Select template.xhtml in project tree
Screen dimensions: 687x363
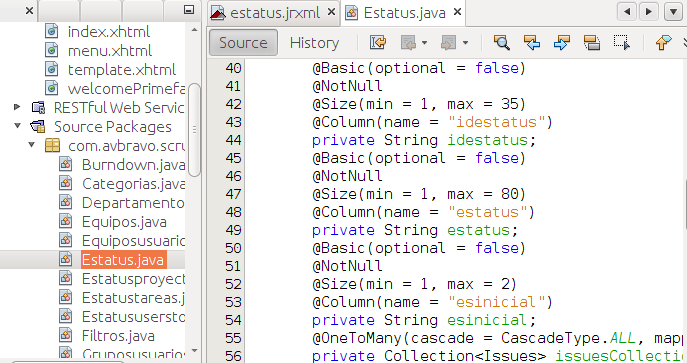coord(122,70)
